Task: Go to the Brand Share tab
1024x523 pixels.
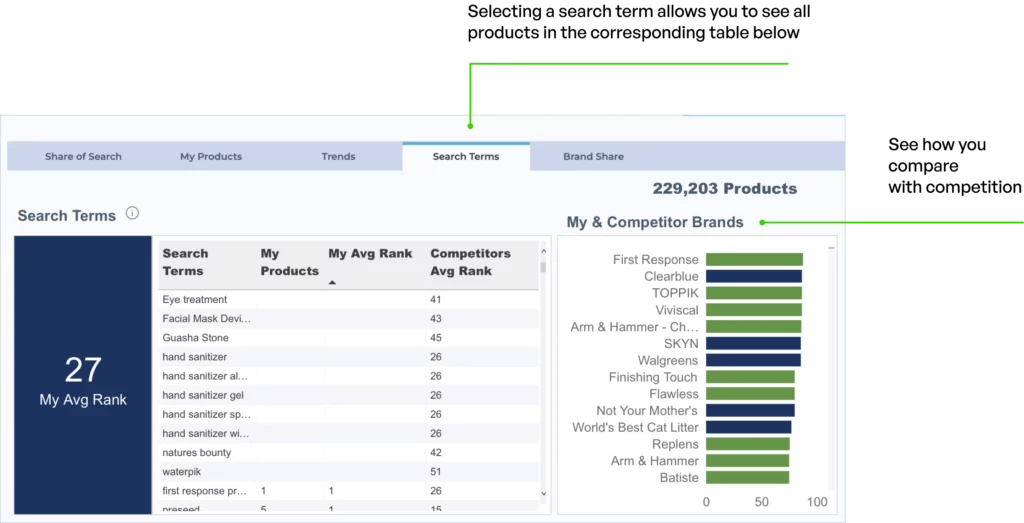Action: point(593,157)
